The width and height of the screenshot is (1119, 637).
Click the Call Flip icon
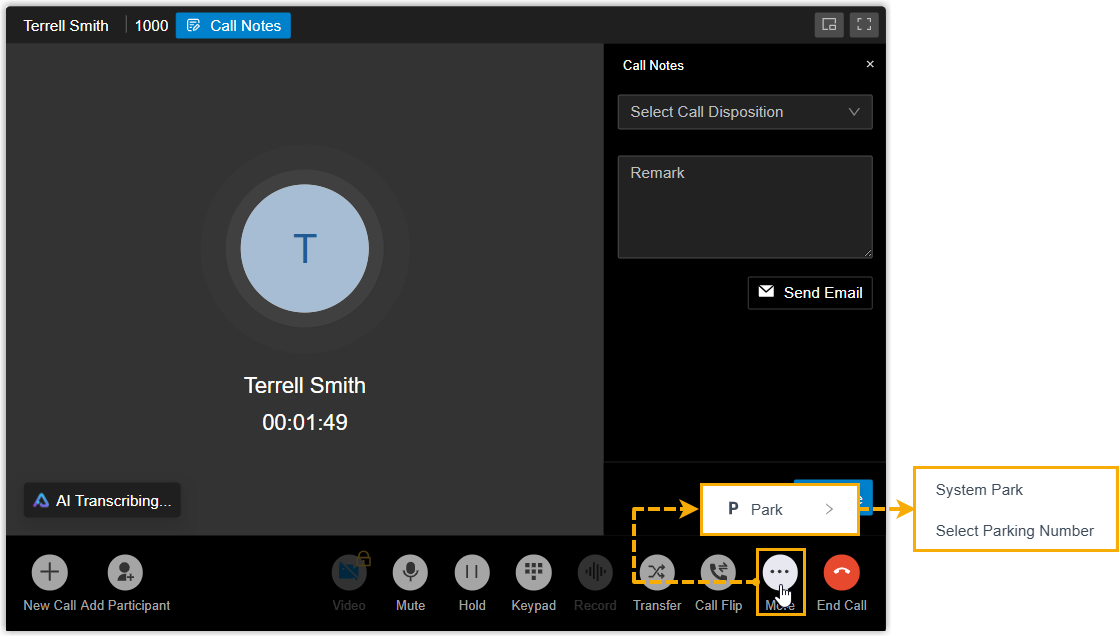pyautogui.click(x=718, y=573)
